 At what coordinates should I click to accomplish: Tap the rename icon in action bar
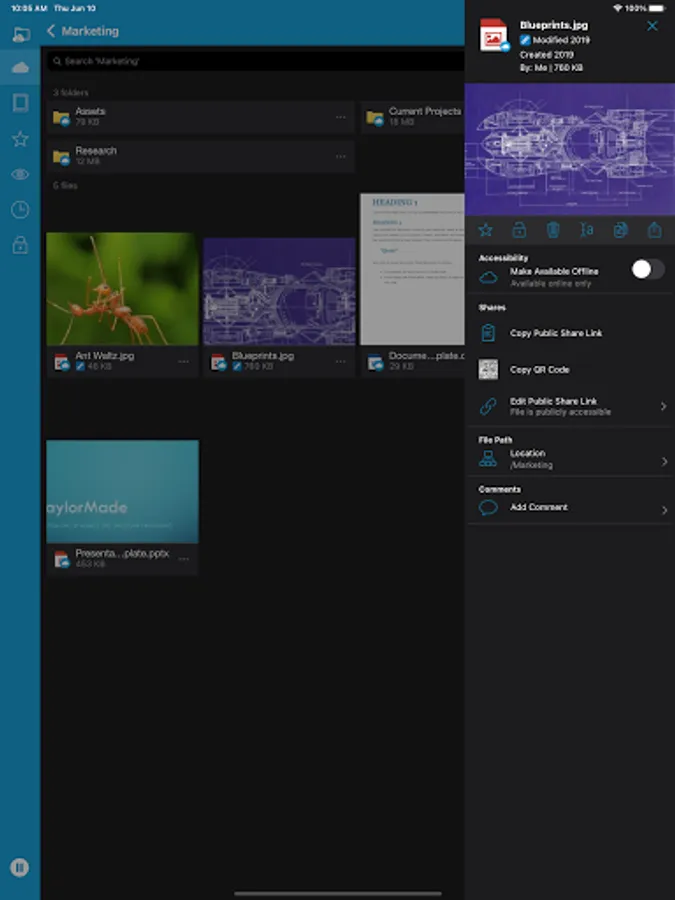pyautogui.click(x=587, y=230)
